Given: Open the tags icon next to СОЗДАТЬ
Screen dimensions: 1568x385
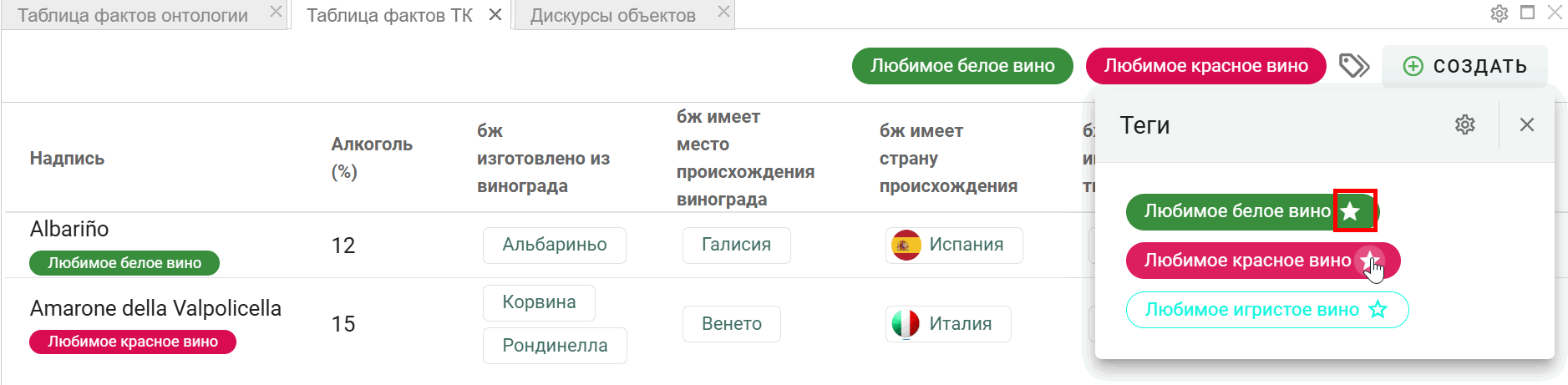Looking at the screenshot, I should (1354, 65).
